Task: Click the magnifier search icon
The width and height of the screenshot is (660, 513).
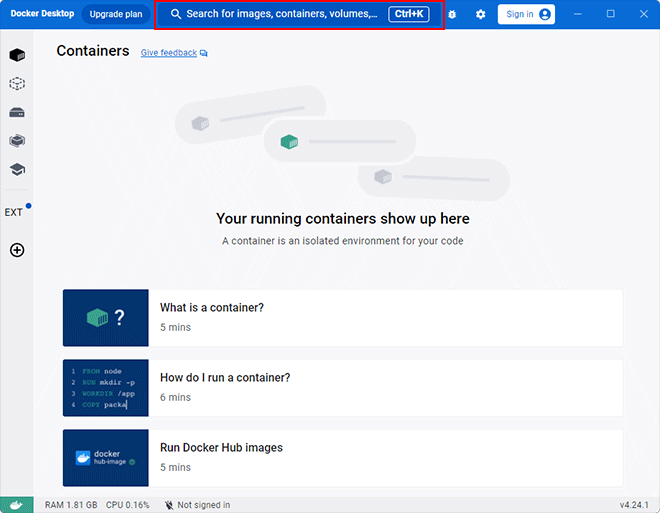Action: pos(176,14)
